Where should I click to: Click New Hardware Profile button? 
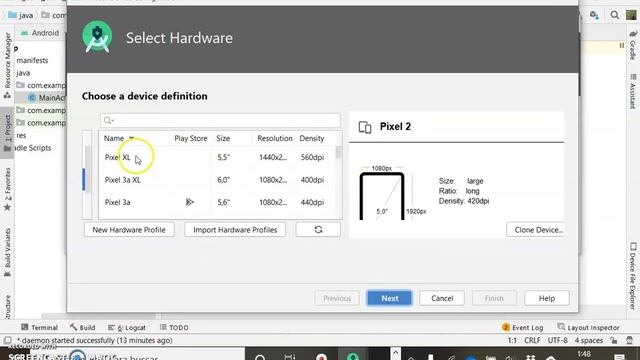tap(129, 230)
